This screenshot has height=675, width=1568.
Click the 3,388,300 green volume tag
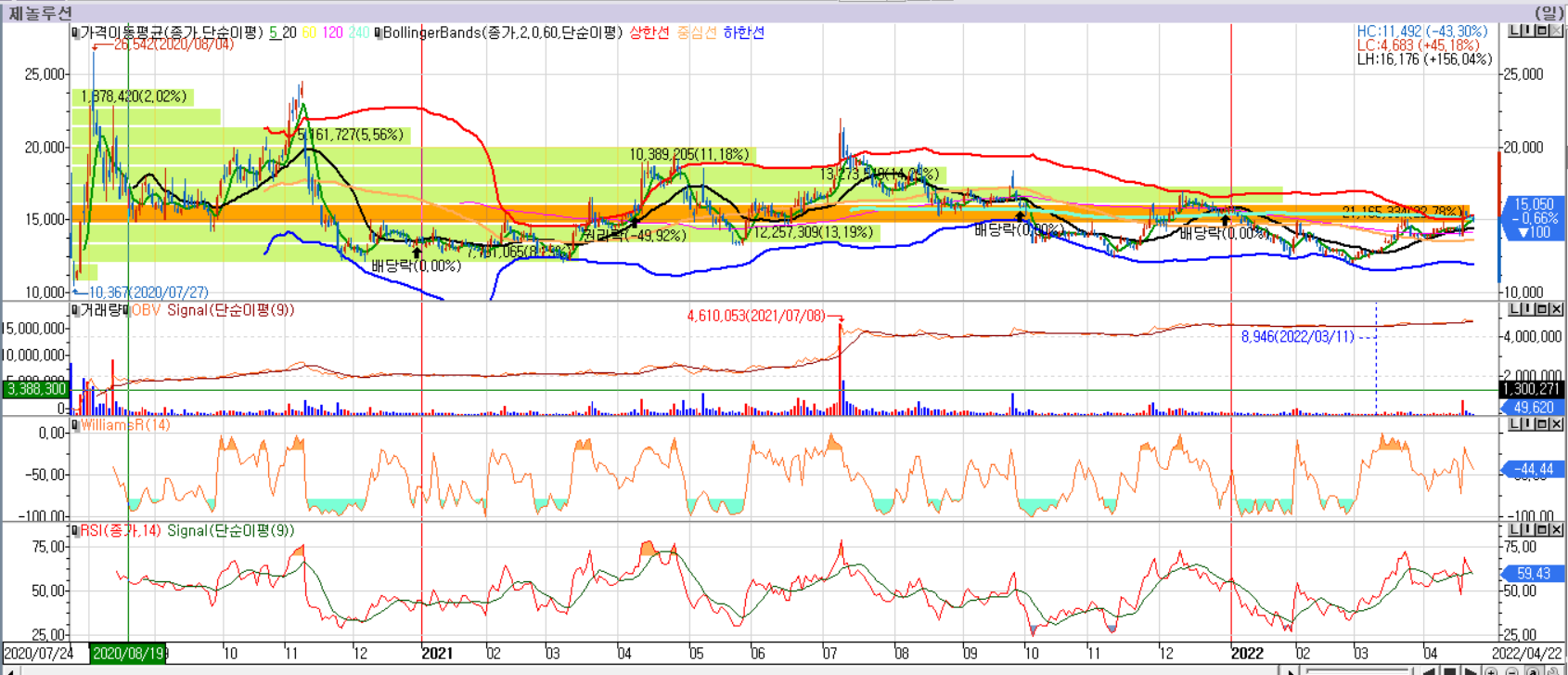point(36,389)
